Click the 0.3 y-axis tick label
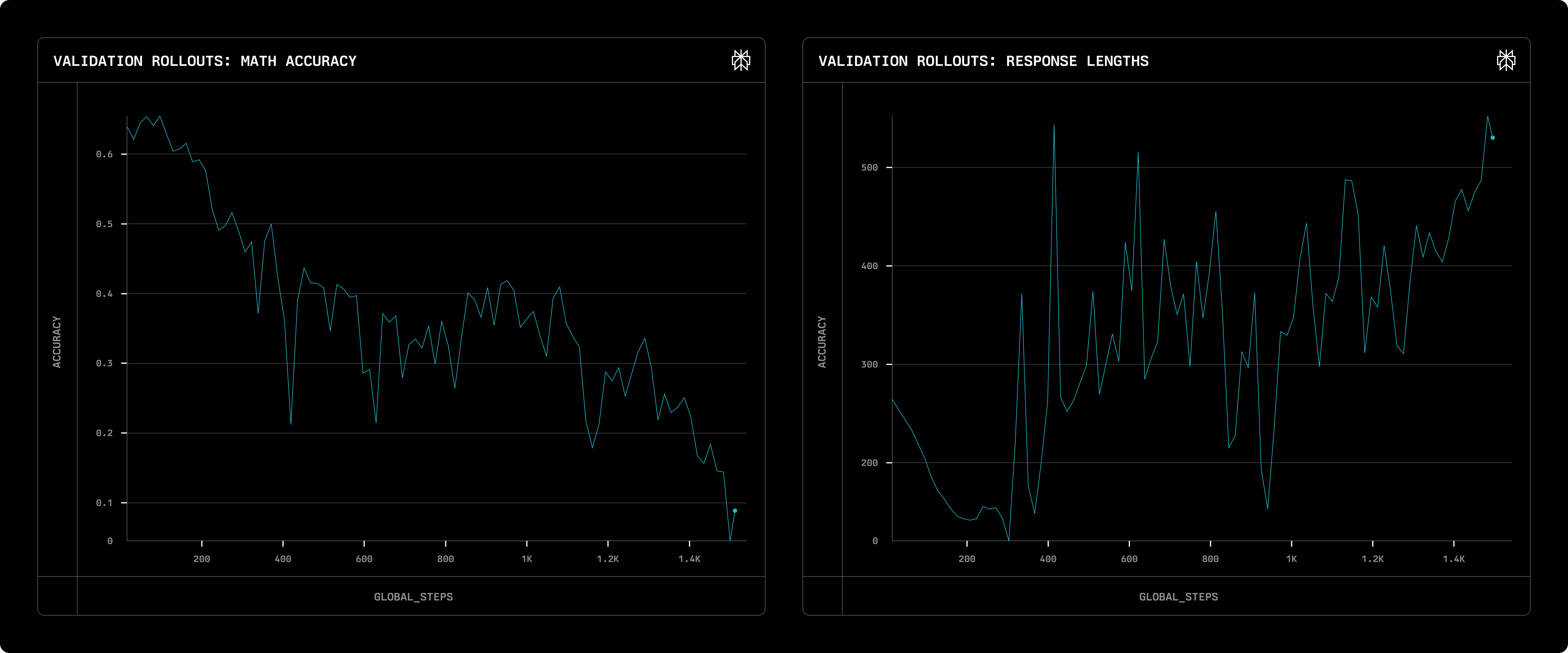This screenshot has width=1568, height=653. [x=104, y=363]
